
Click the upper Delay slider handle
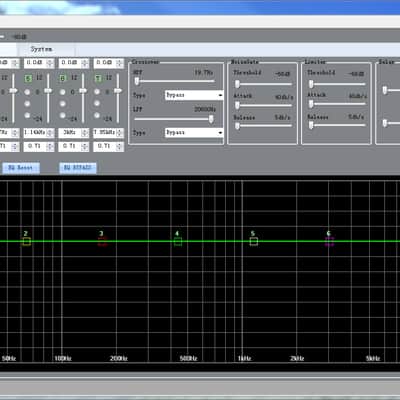point(385,90)
